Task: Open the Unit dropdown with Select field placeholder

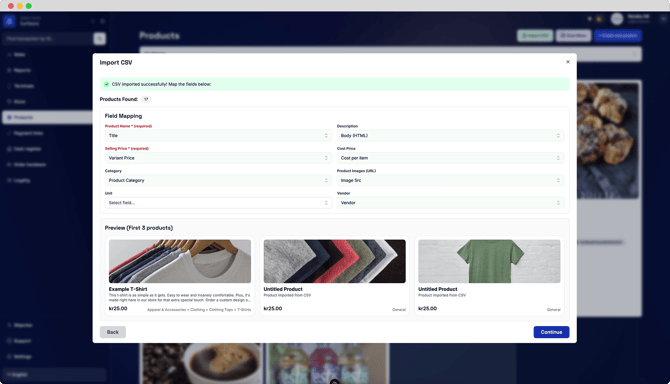Action: (218, 202)
